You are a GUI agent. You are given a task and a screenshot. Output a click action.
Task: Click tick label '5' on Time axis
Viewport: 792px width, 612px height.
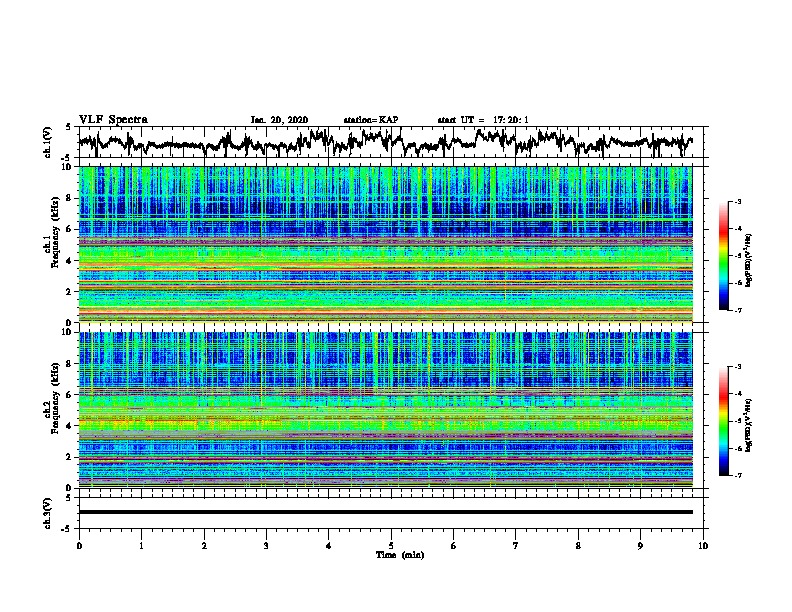pyautogui.click(x=391, y=545)
